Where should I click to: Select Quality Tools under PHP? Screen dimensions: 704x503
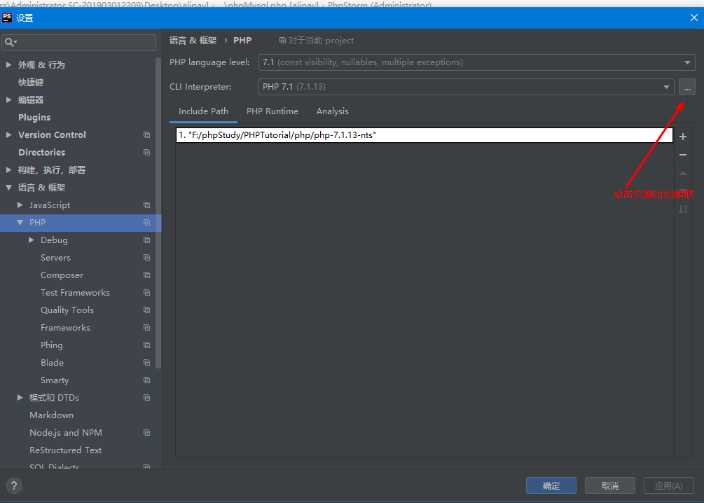(67, 310)
